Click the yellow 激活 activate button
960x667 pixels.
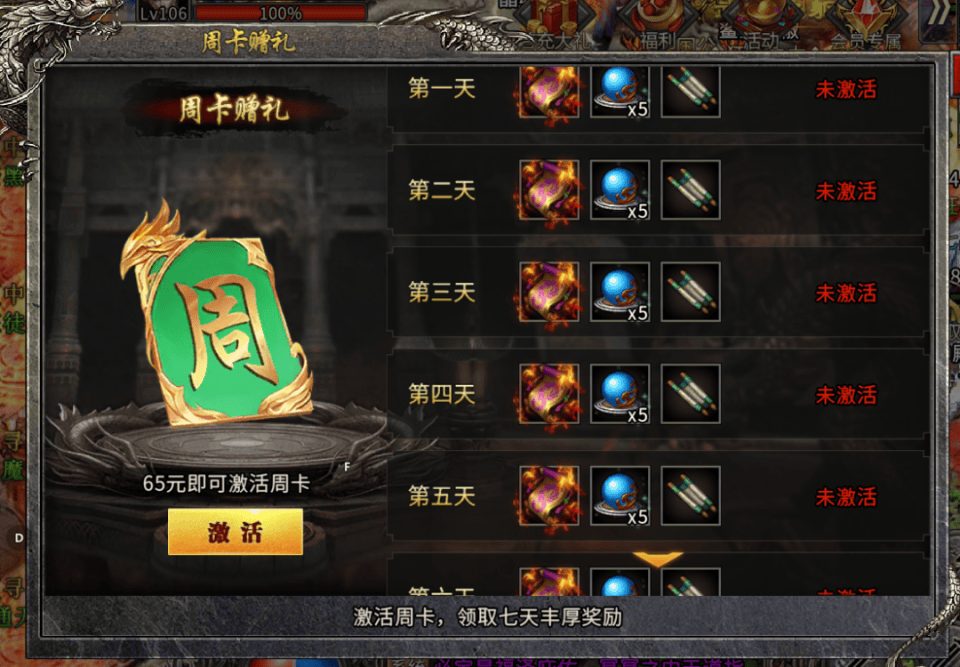click(235, 532)
